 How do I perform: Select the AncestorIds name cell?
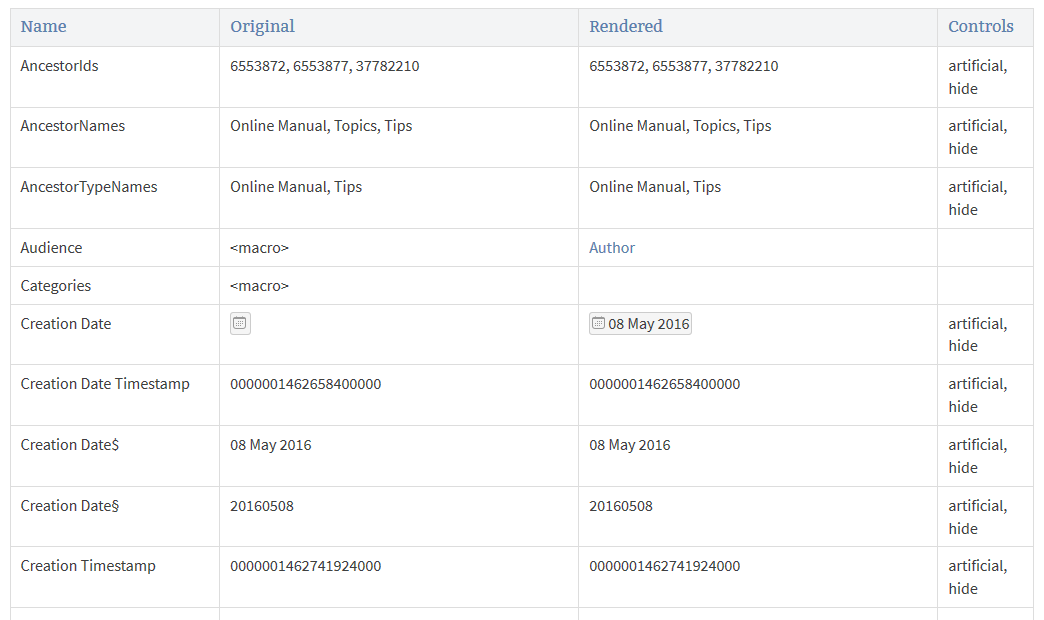point(60,66)
